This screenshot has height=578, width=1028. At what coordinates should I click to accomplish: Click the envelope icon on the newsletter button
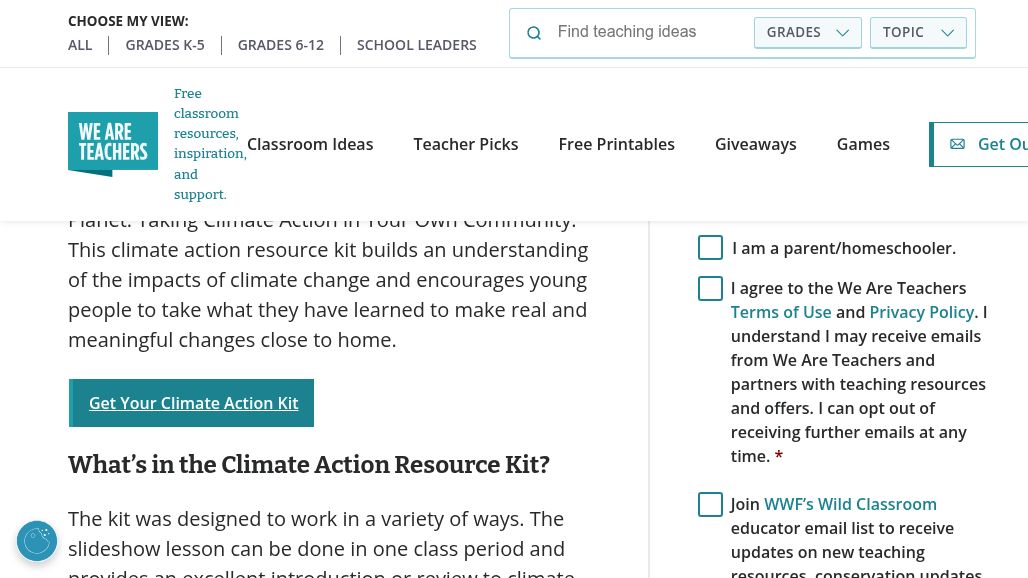(957, 144)
